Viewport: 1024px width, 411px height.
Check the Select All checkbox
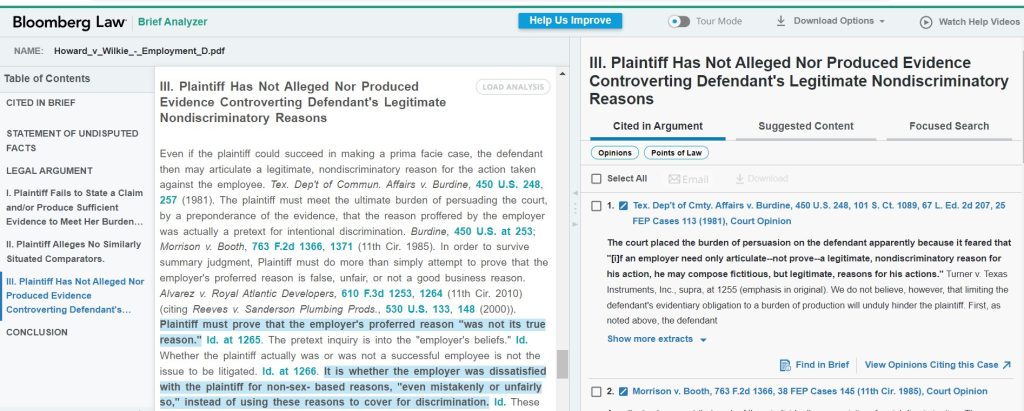tap(596, 179)
